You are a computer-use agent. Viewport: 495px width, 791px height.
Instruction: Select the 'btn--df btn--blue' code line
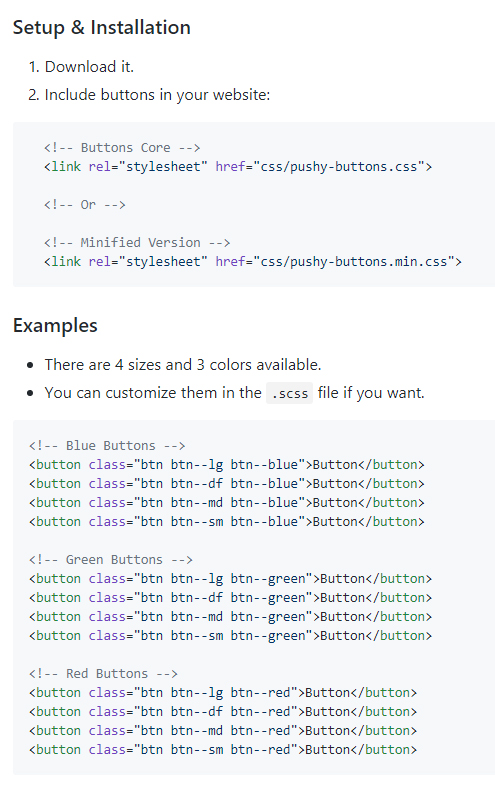pyautogui.click(x=227, y=484)
